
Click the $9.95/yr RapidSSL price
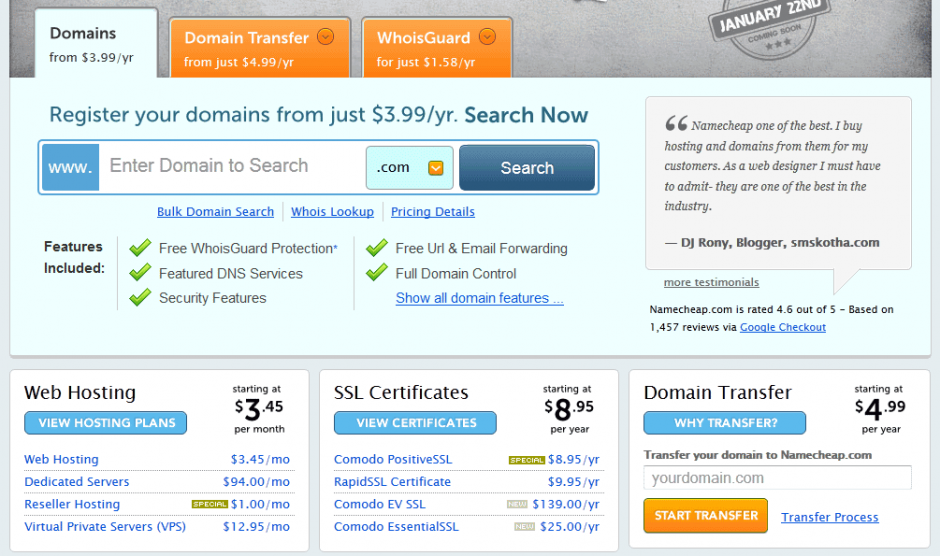(573, 482)
